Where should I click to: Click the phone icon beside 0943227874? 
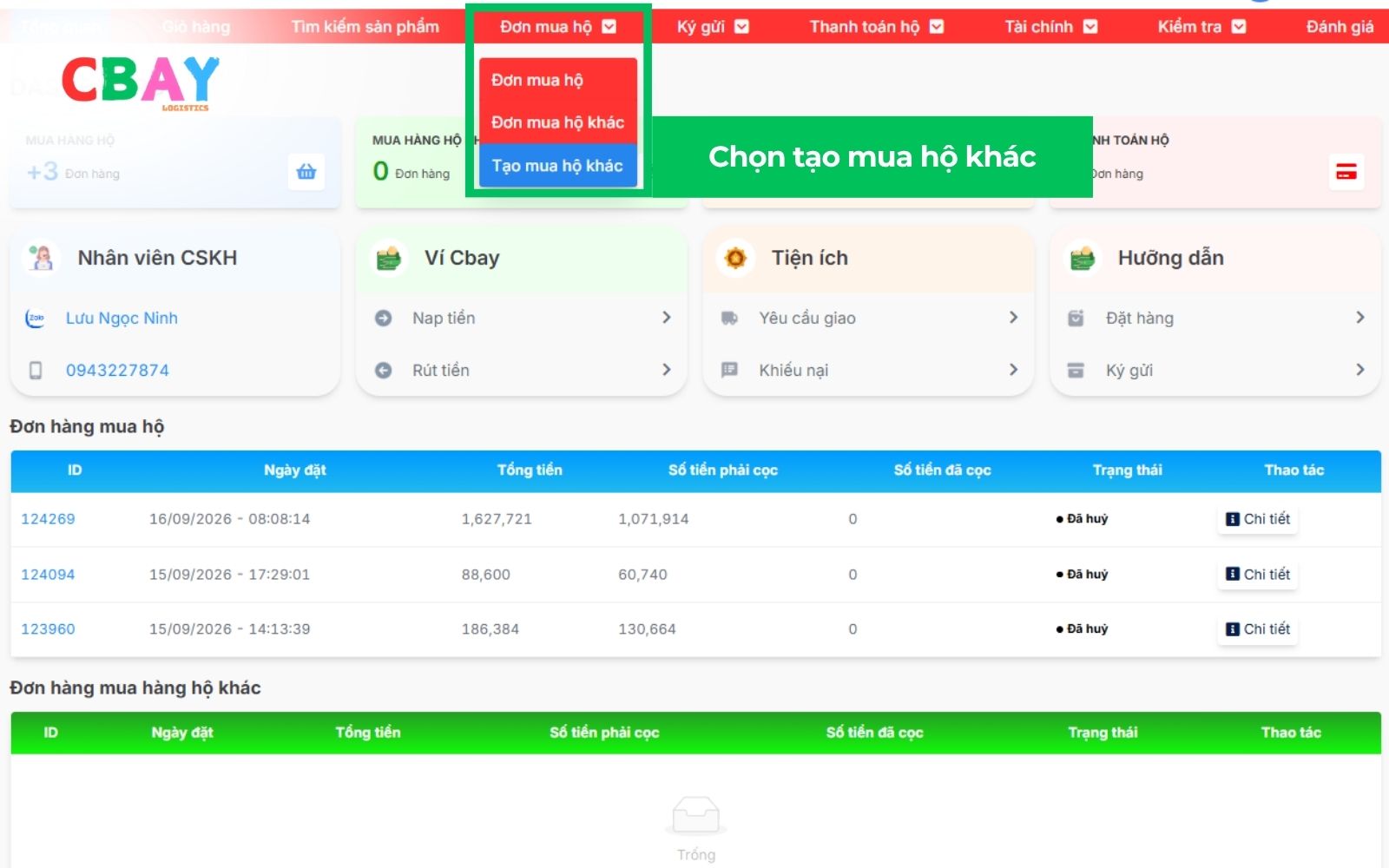[x=36, y=371]
